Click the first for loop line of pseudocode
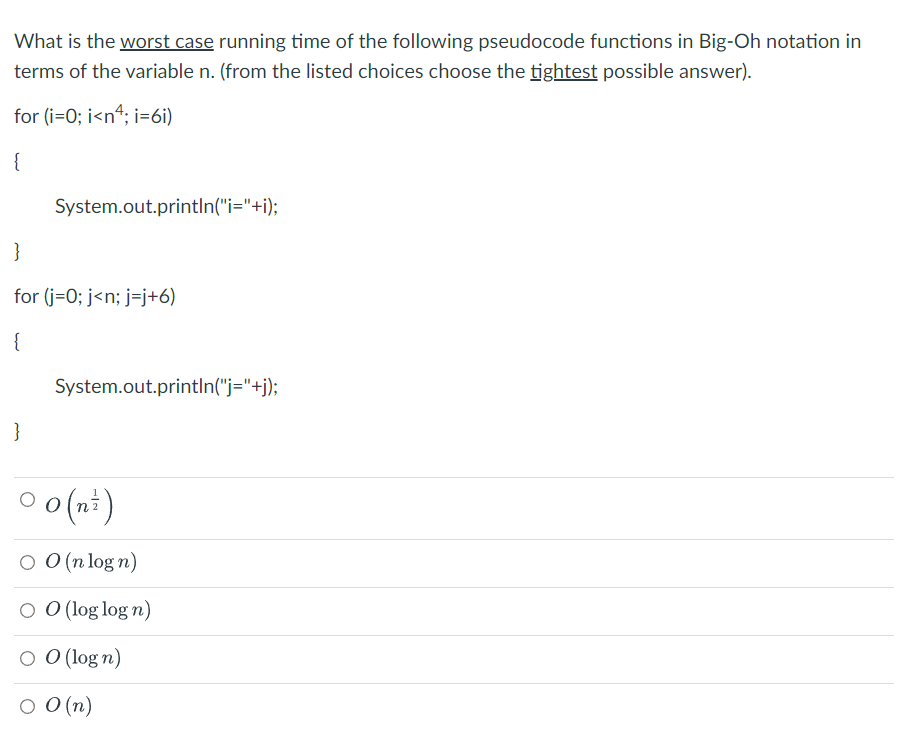This screenshot has width=905, height=747. point(94,116)
